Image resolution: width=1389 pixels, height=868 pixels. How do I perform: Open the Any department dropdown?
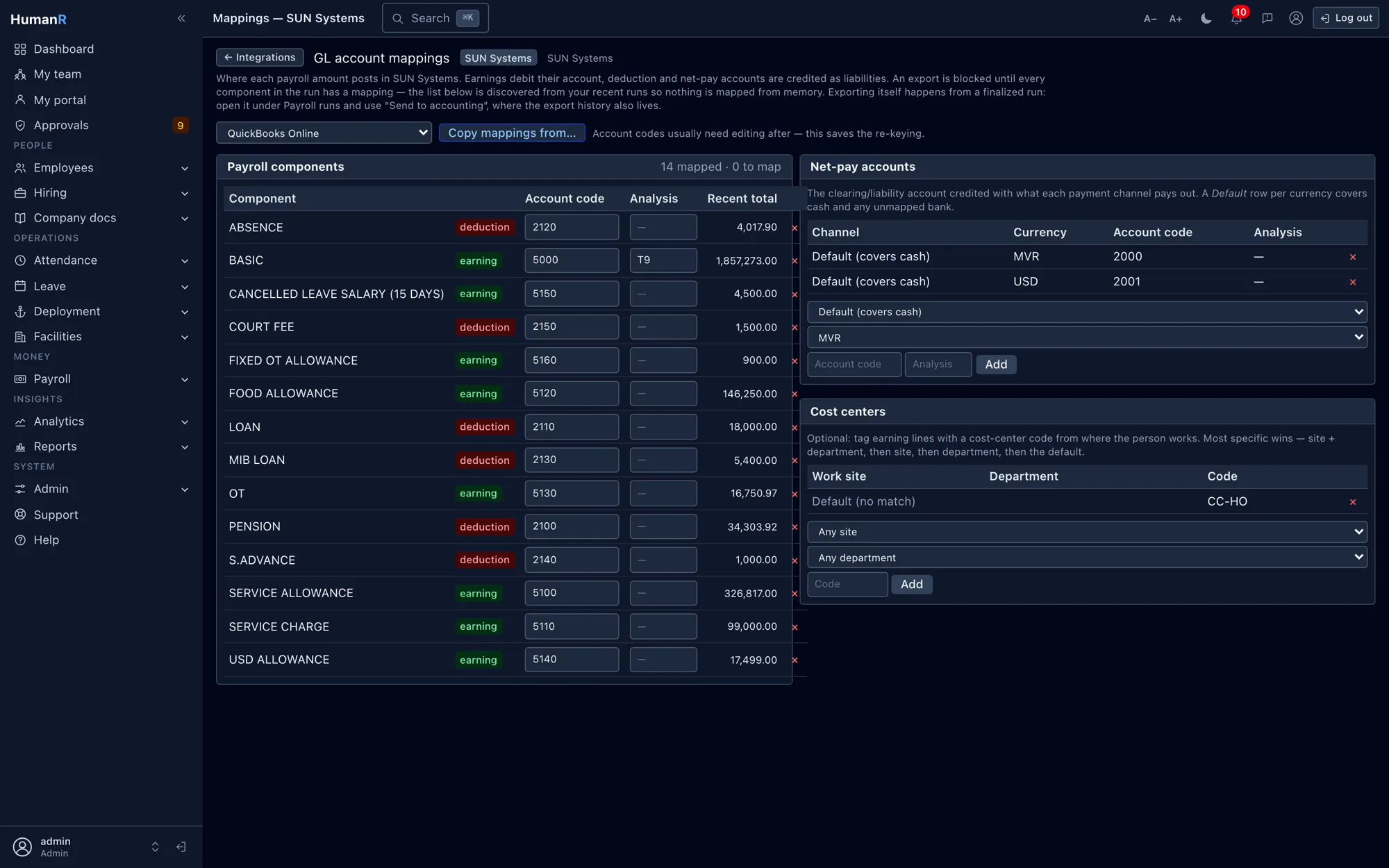tap(1087, 558)
